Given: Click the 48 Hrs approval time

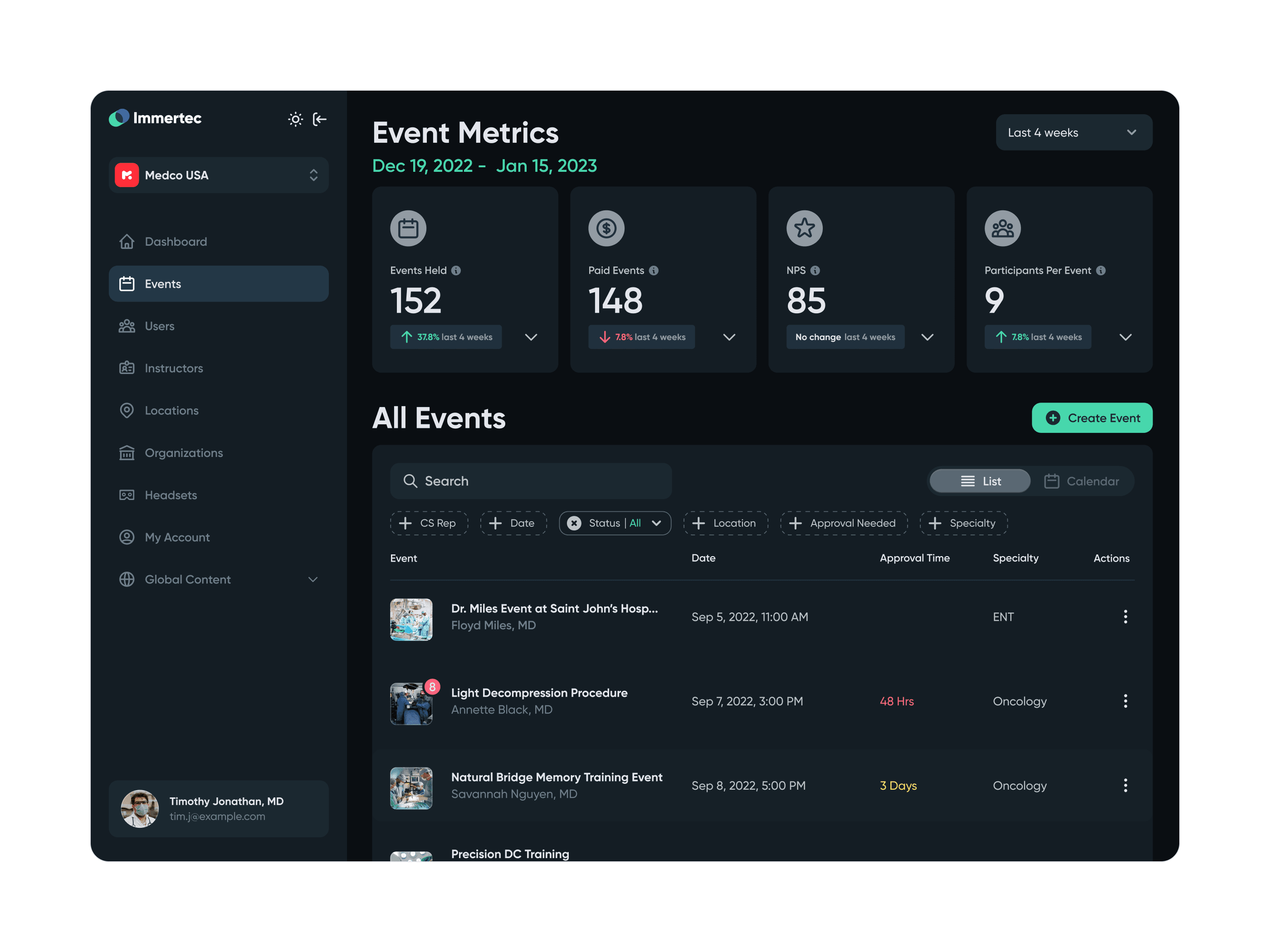Looking at the screenshot, I should (897, 701).
